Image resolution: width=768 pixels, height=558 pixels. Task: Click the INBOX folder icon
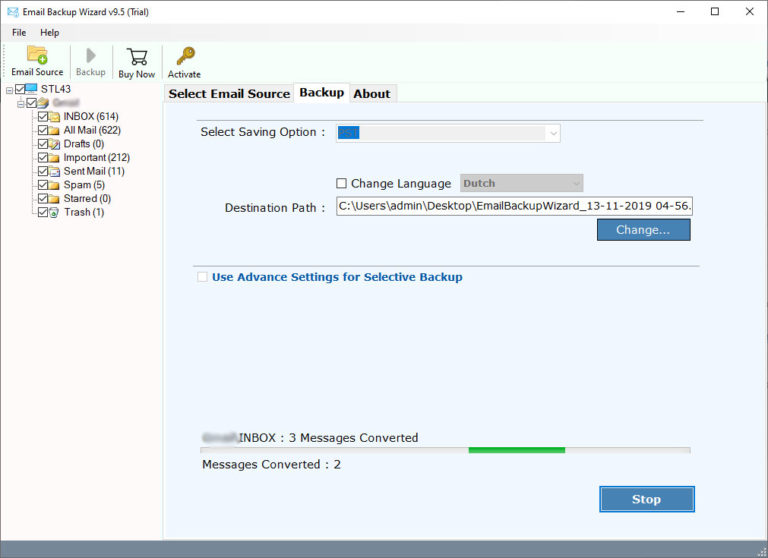pyautogui.click(x=54, y=117)
